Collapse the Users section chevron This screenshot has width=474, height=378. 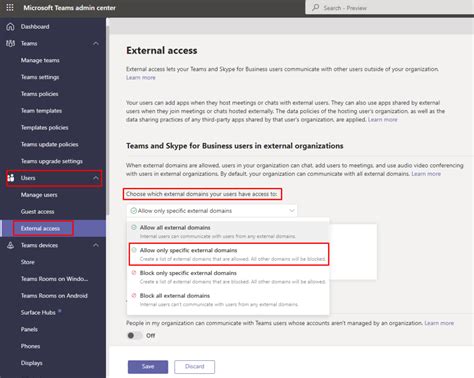(96, 178)
